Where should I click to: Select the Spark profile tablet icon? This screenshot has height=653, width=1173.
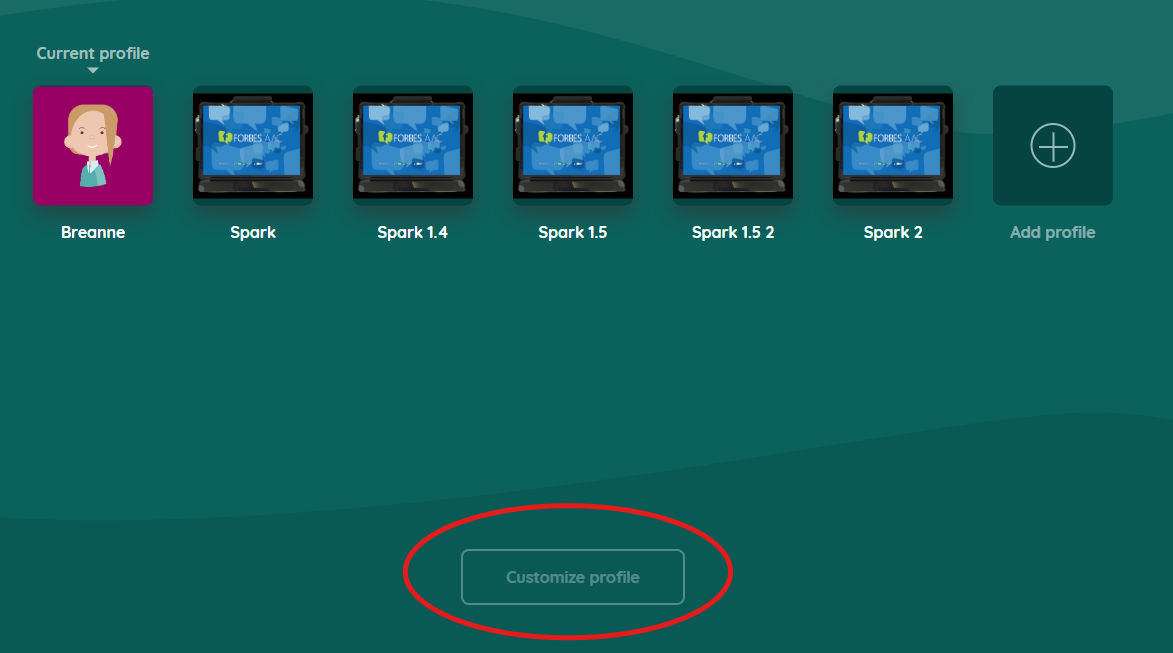pyautogui.click(x=253, y=145)
